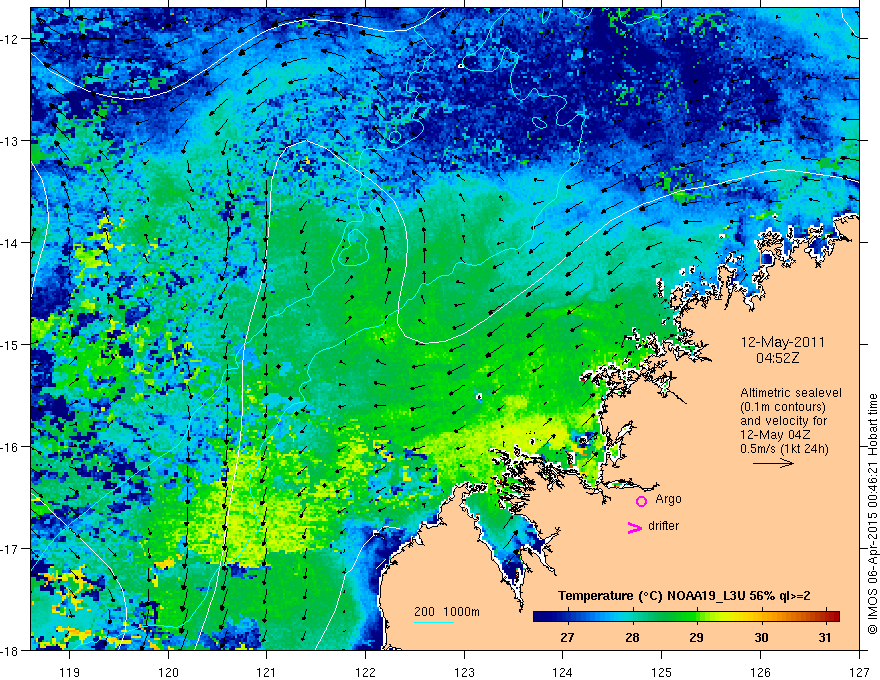Click color bar tick label 29
The height and width of the screenshot is (680, 880).
coord(696,637)
